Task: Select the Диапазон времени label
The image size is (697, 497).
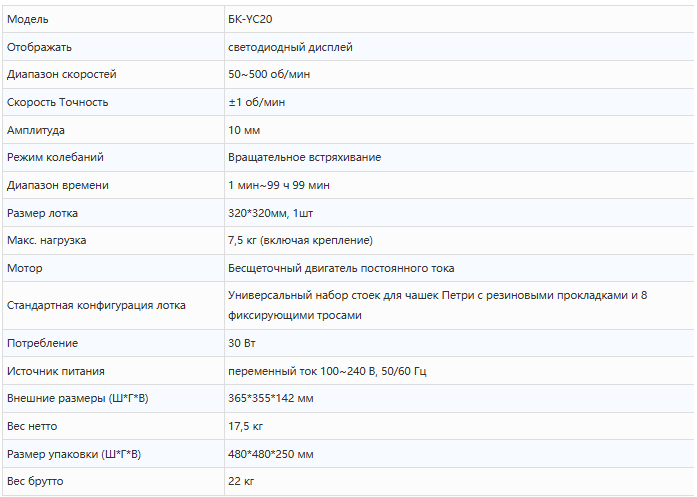Action: [x=58, y=185]
